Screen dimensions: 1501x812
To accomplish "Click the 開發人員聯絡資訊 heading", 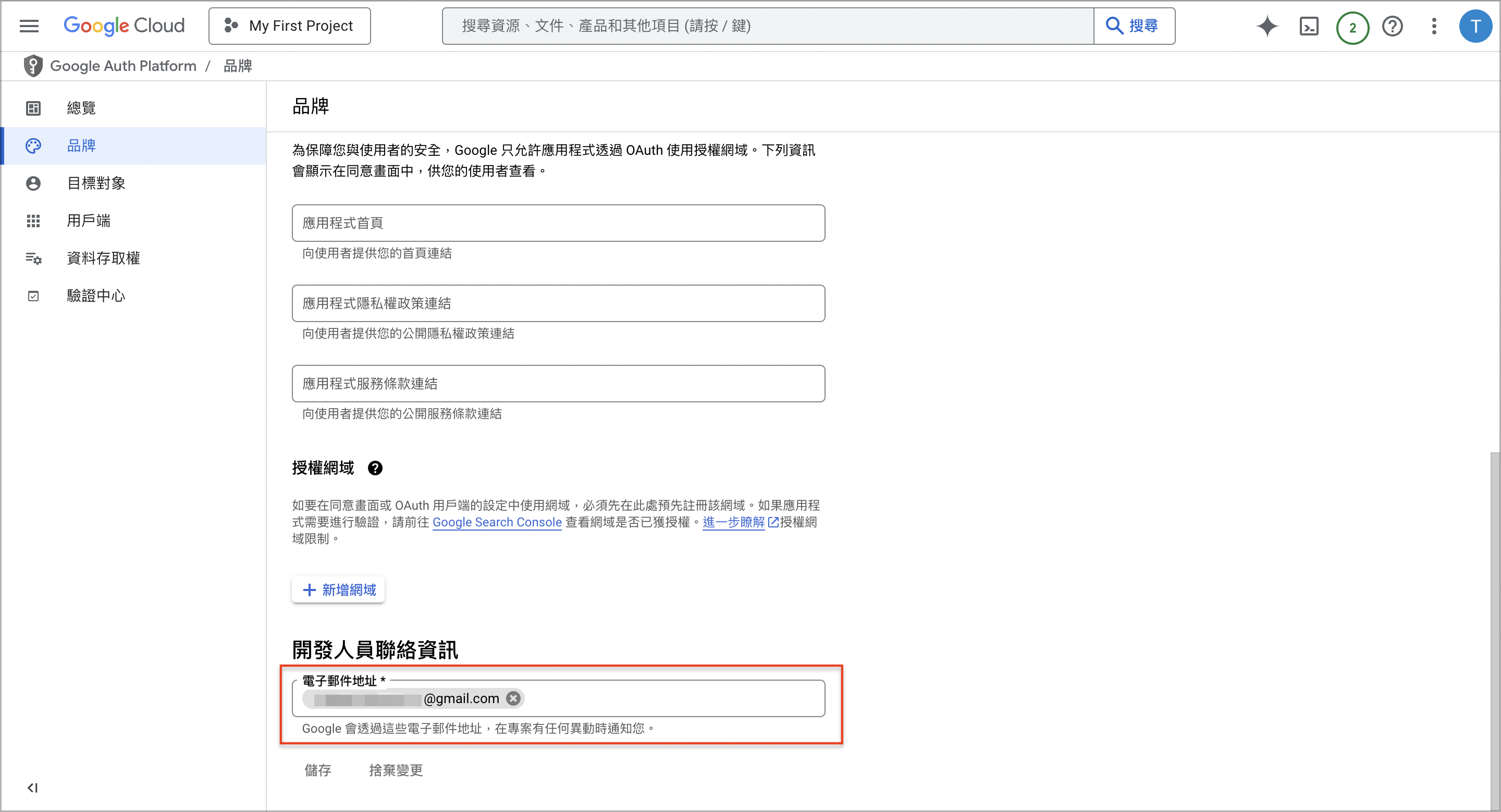I will pyautogui.click(x=375, y=649).
